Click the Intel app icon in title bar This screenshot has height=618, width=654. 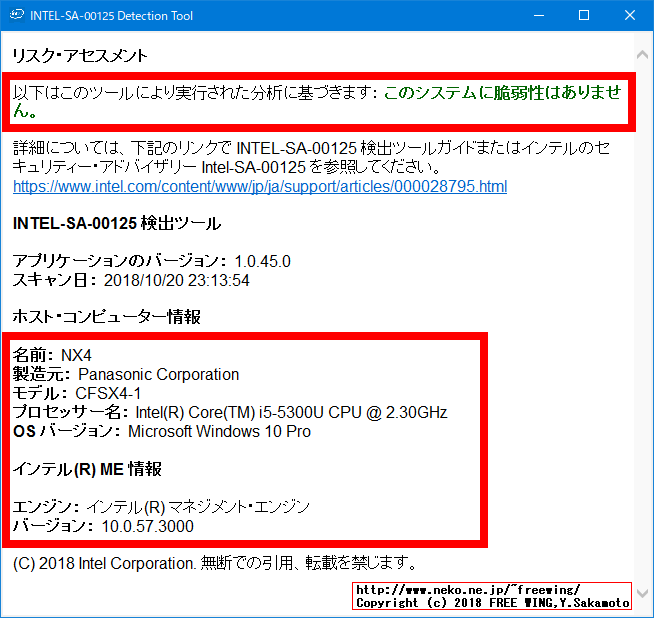pos(17,15)
